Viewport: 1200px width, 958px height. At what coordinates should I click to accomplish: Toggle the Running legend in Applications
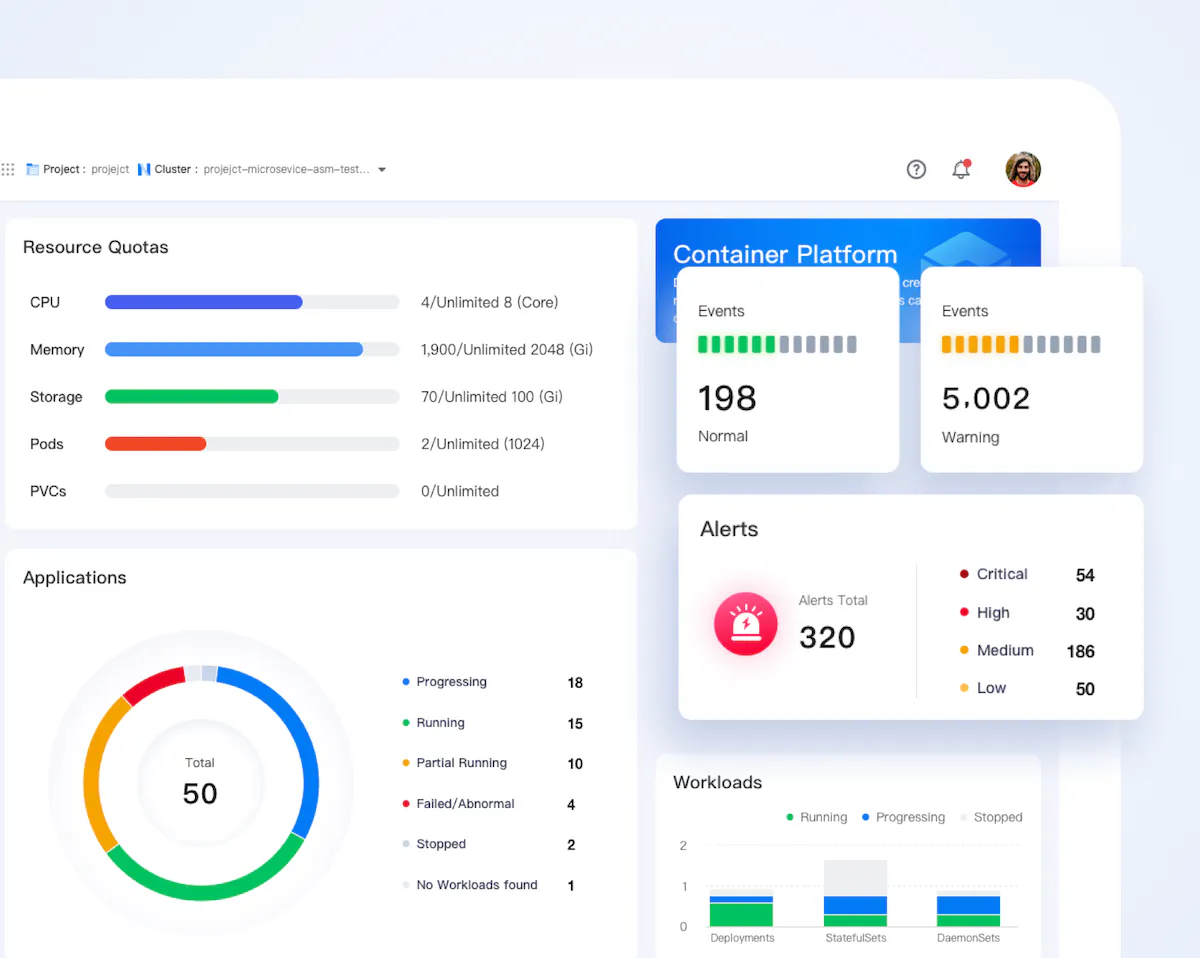click(433, 723)
